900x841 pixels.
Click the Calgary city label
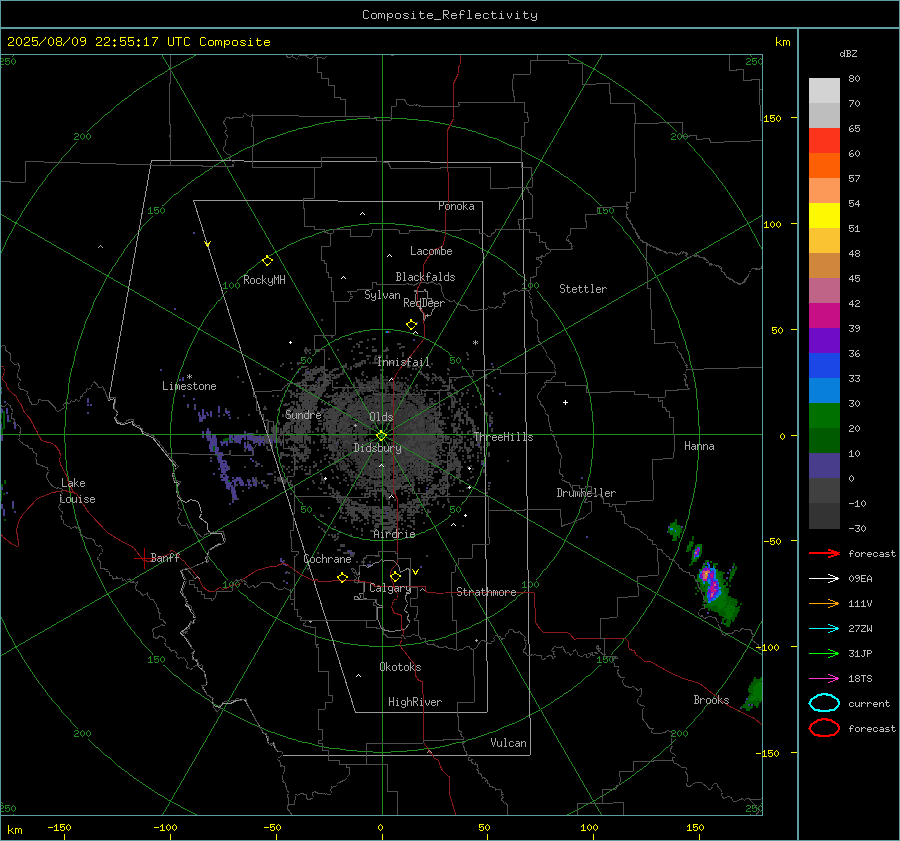[390, 588]
